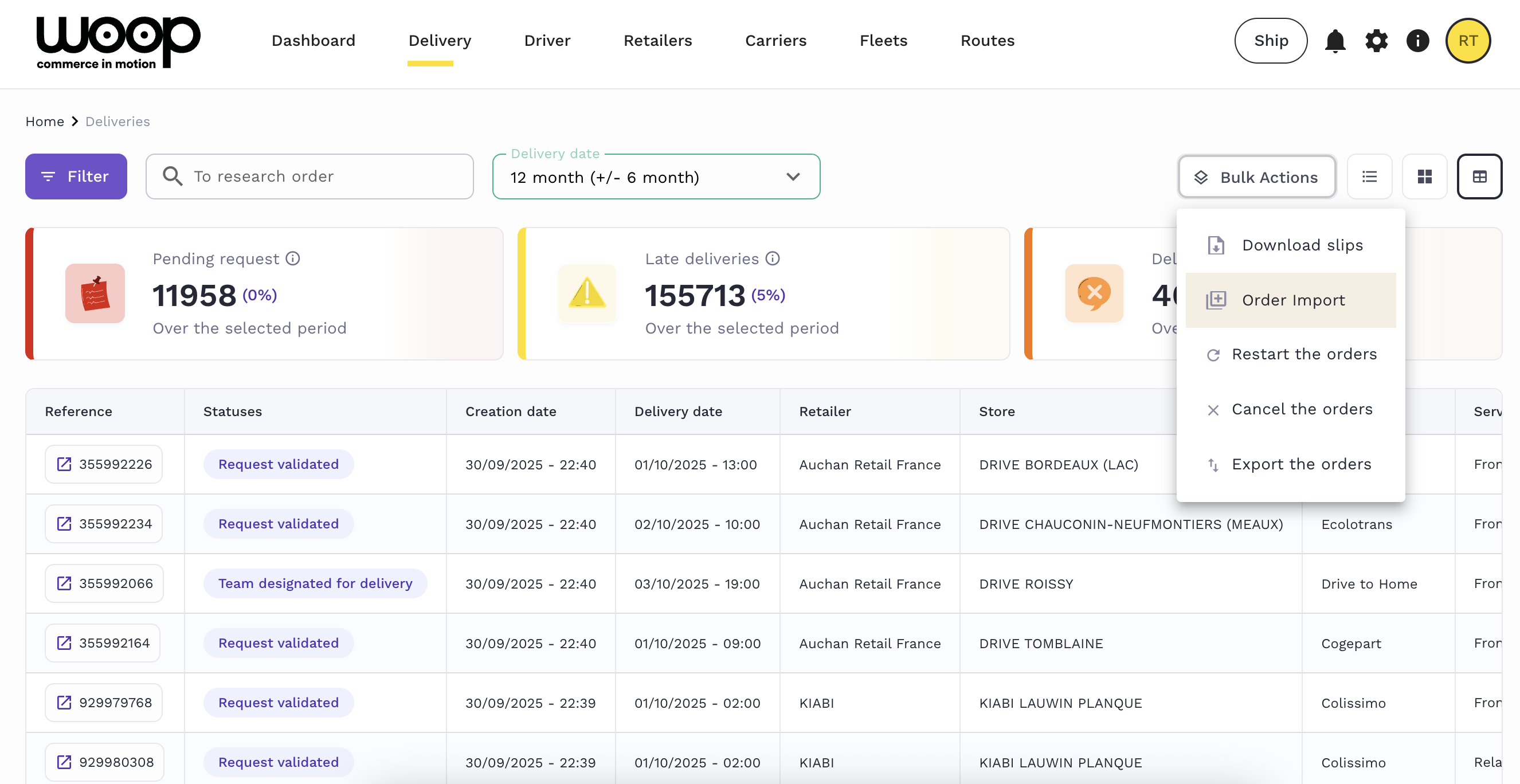Open order 355992226 via external link icon

[x=64, y=464]
